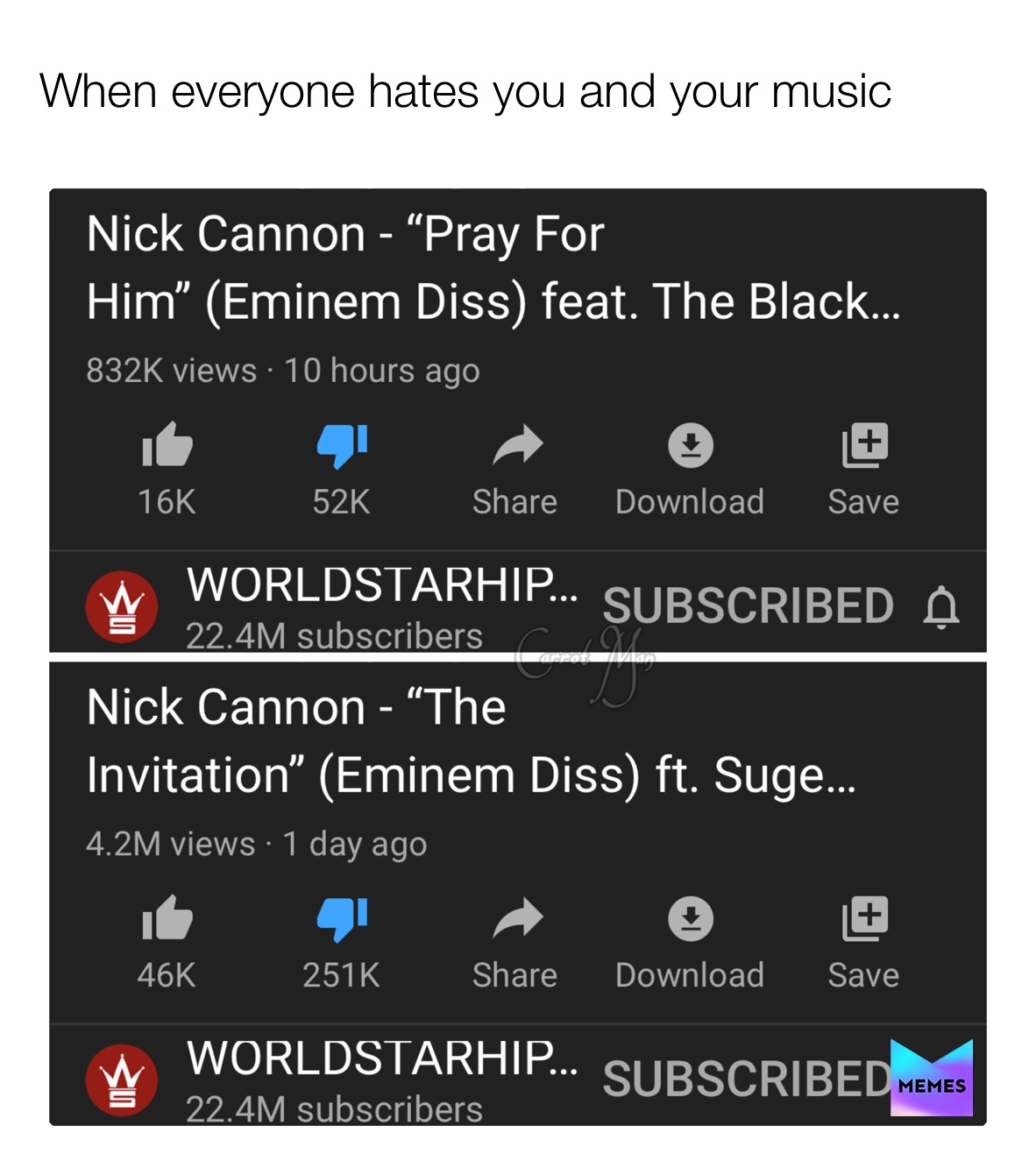
Task: Open WORLDSTARHIP channel avatar in first card
Action: click(x=122, y=606)
